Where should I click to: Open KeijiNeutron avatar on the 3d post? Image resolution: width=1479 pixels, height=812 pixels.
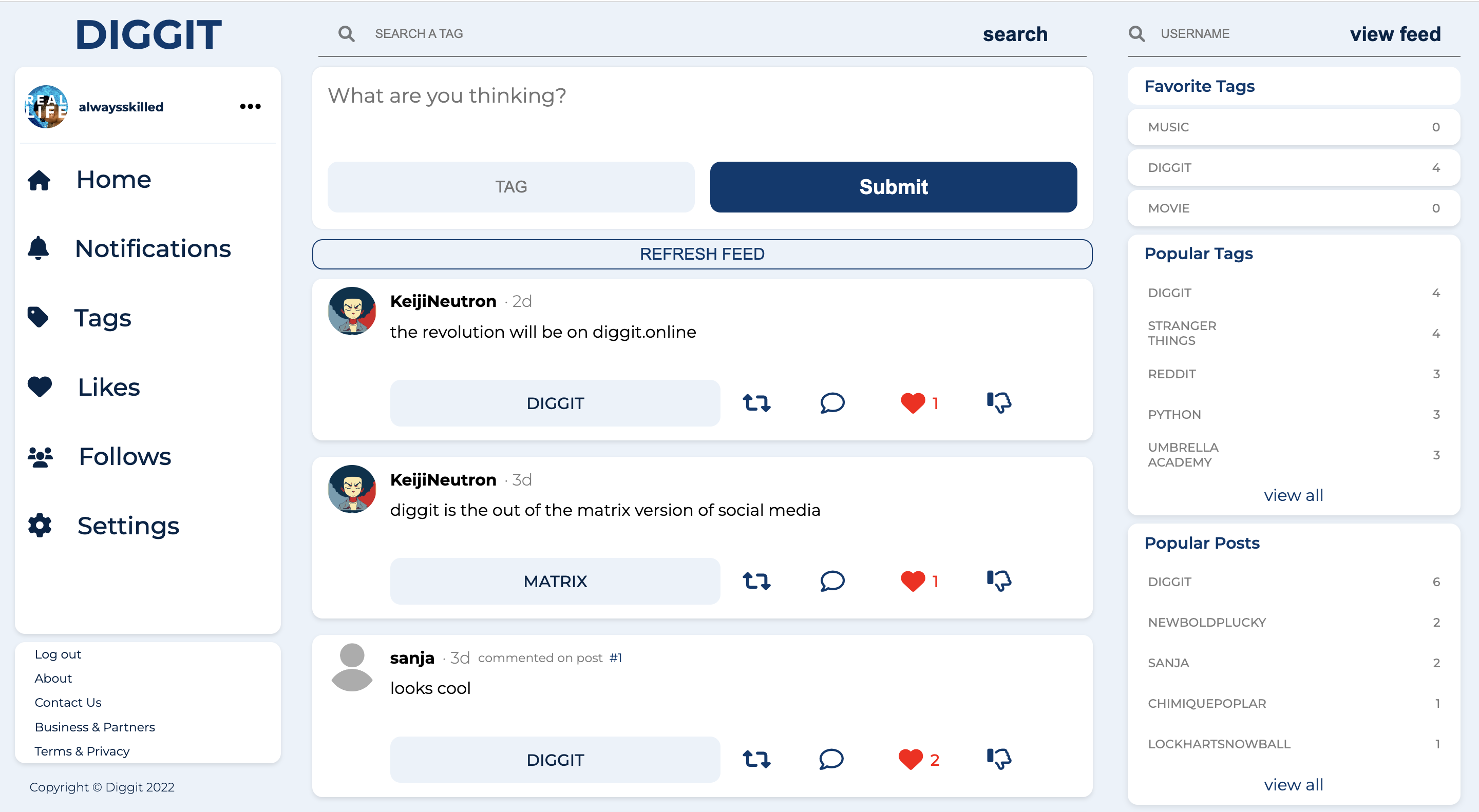352,489
